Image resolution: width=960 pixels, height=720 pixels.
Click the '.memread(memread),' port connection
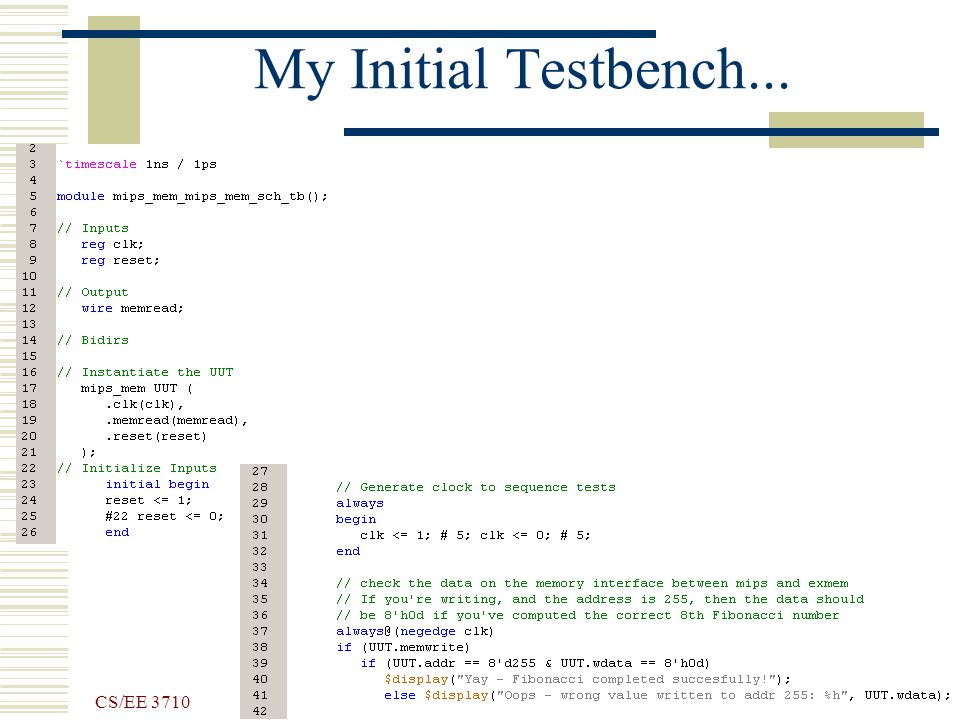tap(176, 421)
